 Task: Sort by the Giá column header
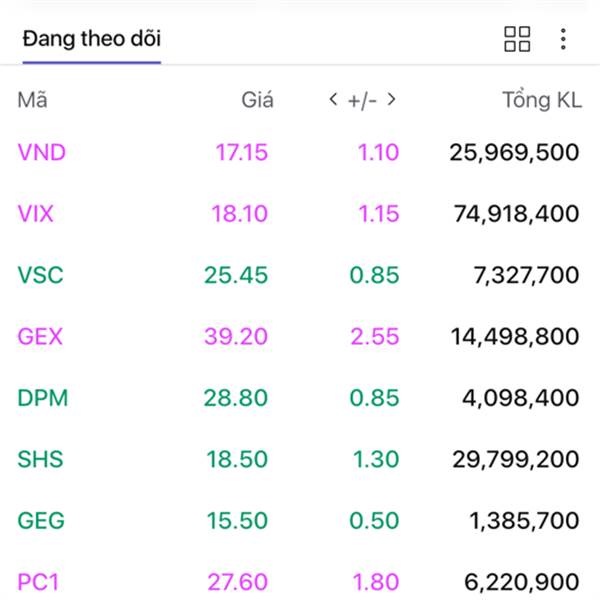click(x=257, y=100)
